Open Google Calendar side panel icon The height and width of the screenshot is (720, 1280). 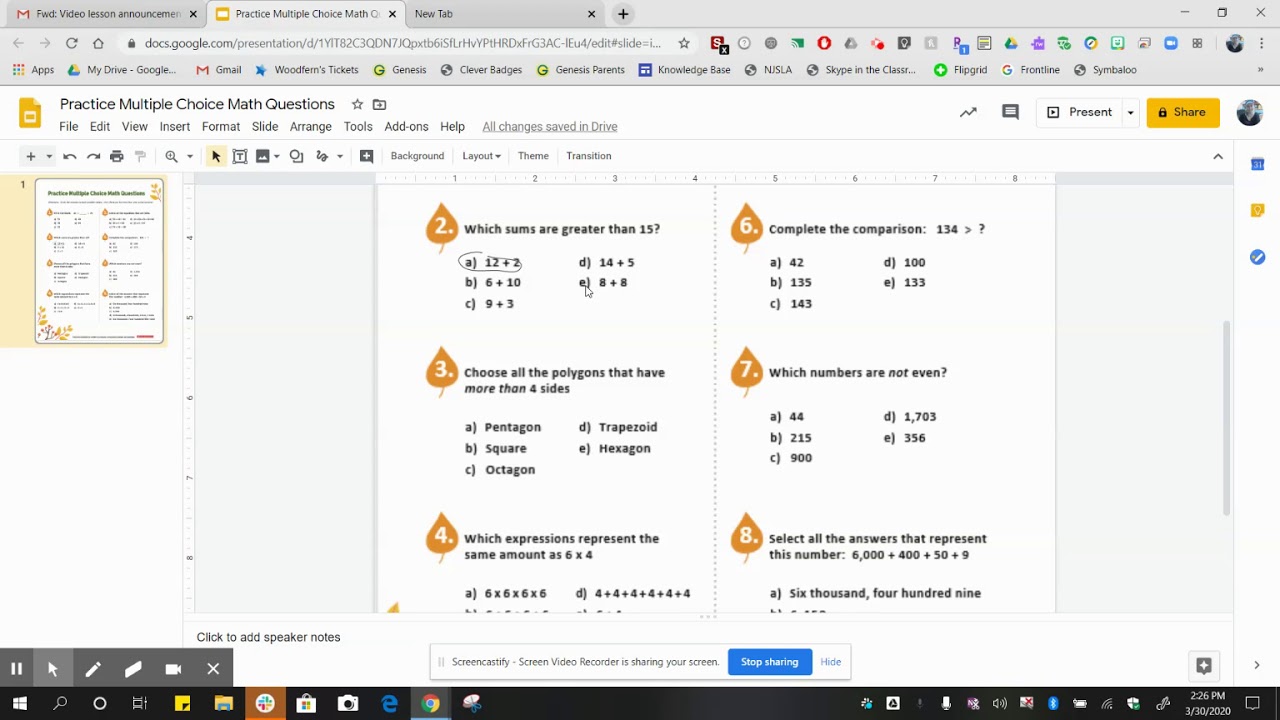click(1258, 164)
